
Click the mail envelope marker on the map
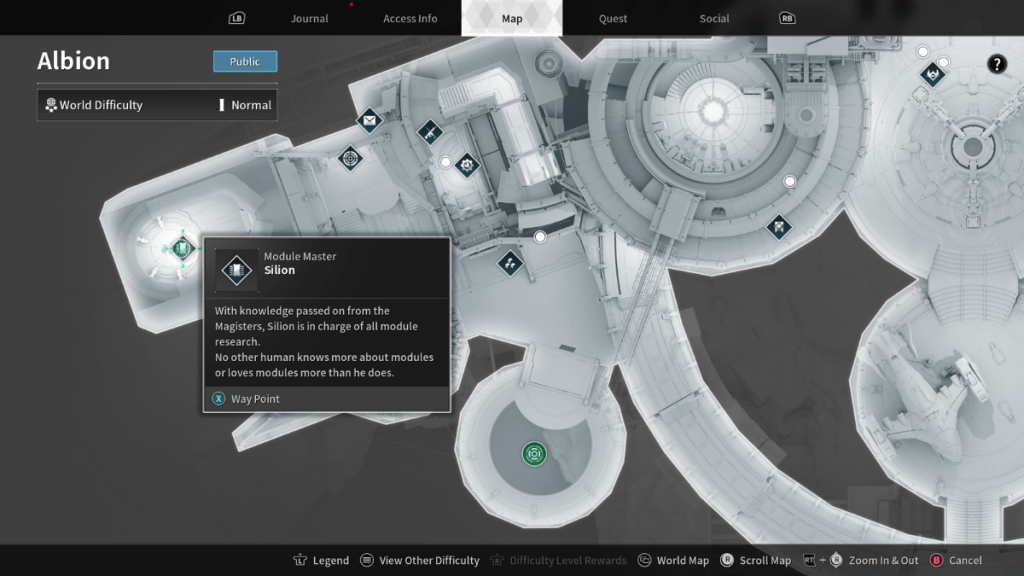coord(369,121)
